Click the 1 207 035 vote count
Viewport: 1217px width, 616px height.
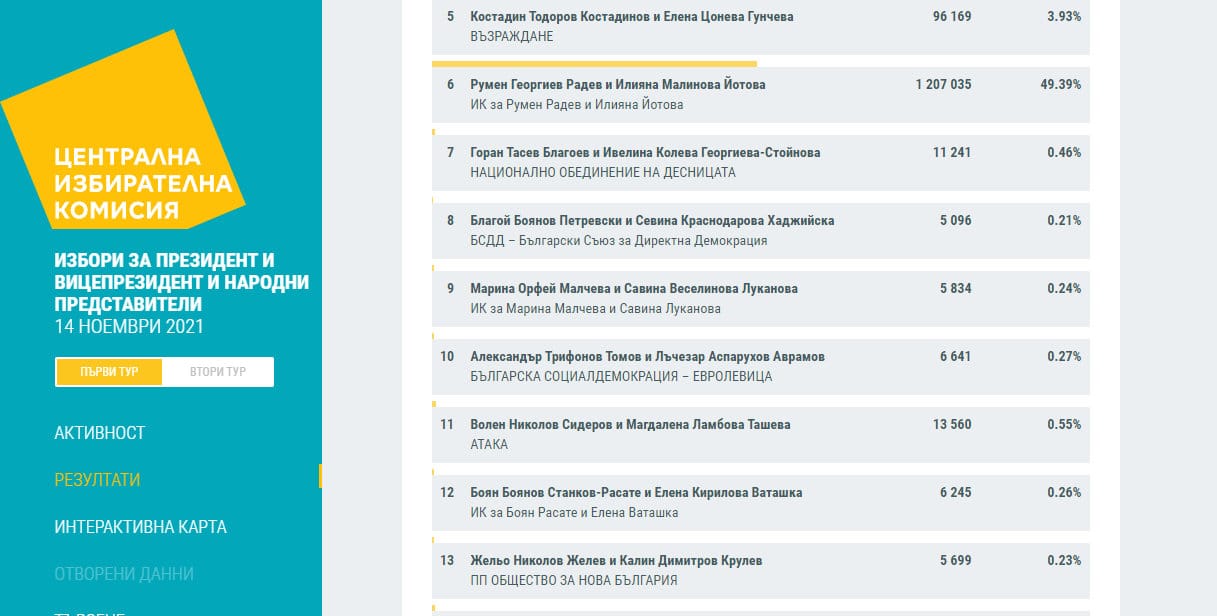(942, 85)
